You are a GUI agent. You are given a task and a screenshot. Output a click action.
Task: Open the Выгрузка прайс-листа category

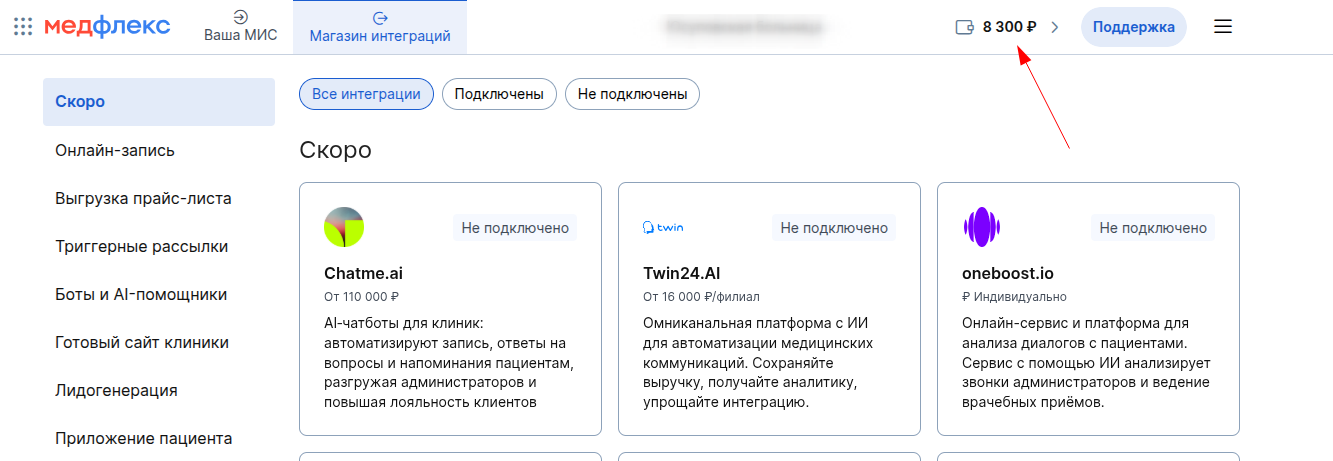pos(143,198)
